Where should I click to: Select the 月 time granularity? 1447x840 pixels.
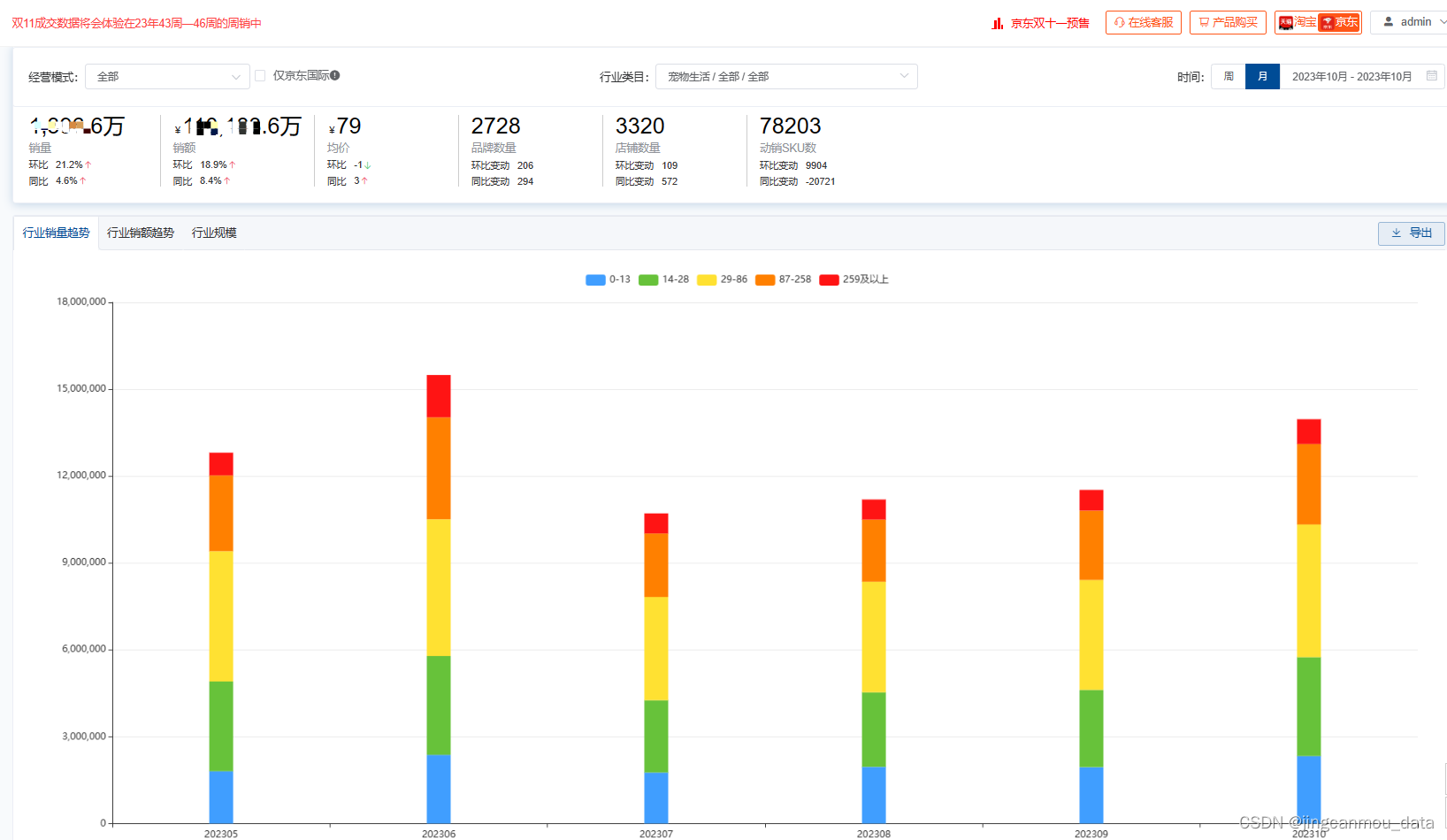(x=1262, y=77)
